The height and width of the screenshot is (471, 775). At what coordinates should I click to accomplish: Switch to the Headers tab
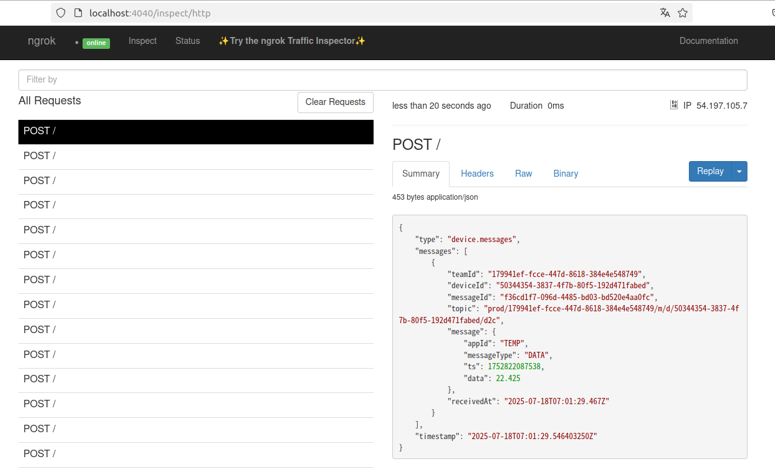coord(477,174)
